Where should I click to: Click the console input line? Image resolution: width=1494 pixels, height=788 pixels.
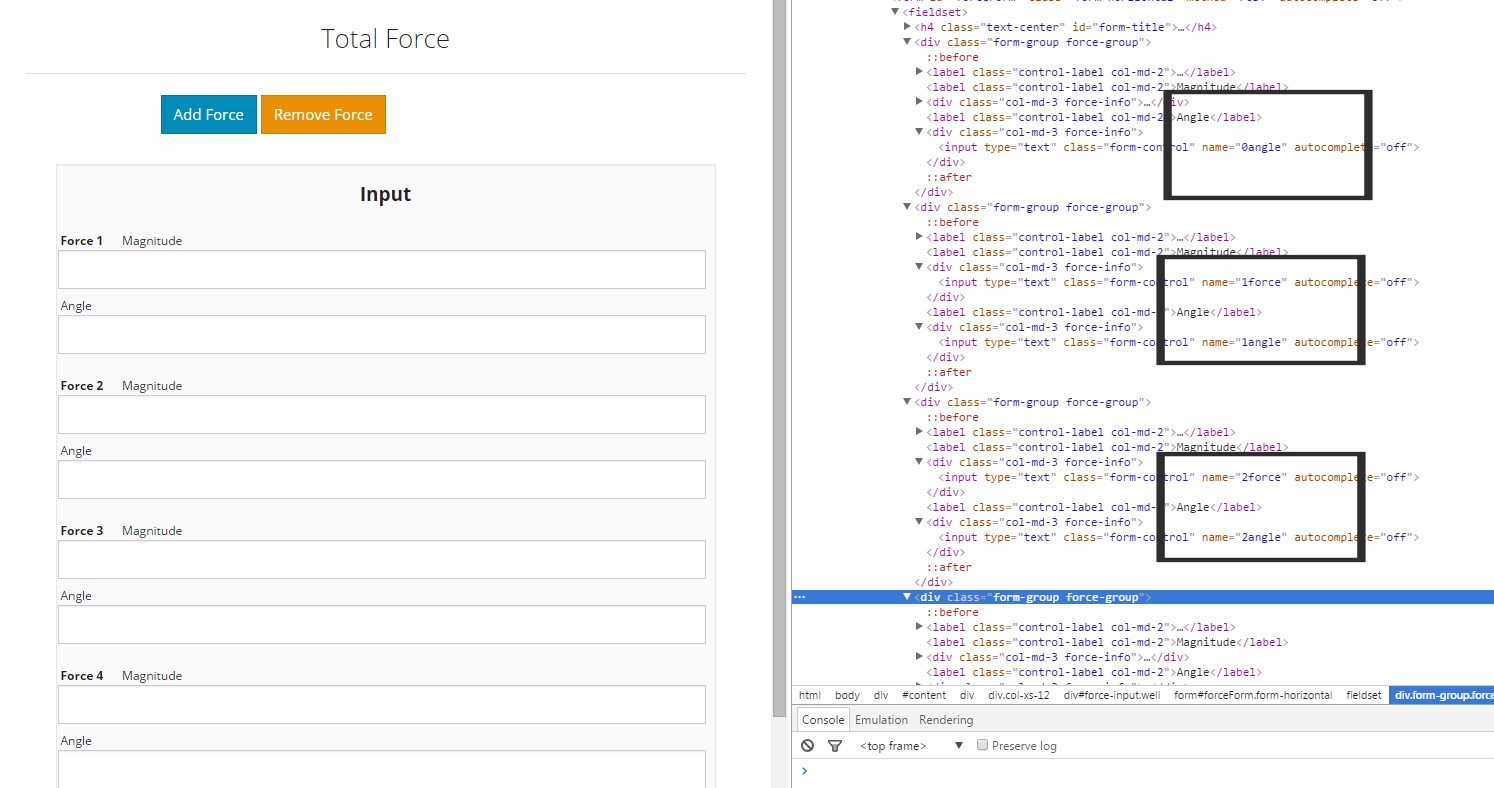[1150, 771]
